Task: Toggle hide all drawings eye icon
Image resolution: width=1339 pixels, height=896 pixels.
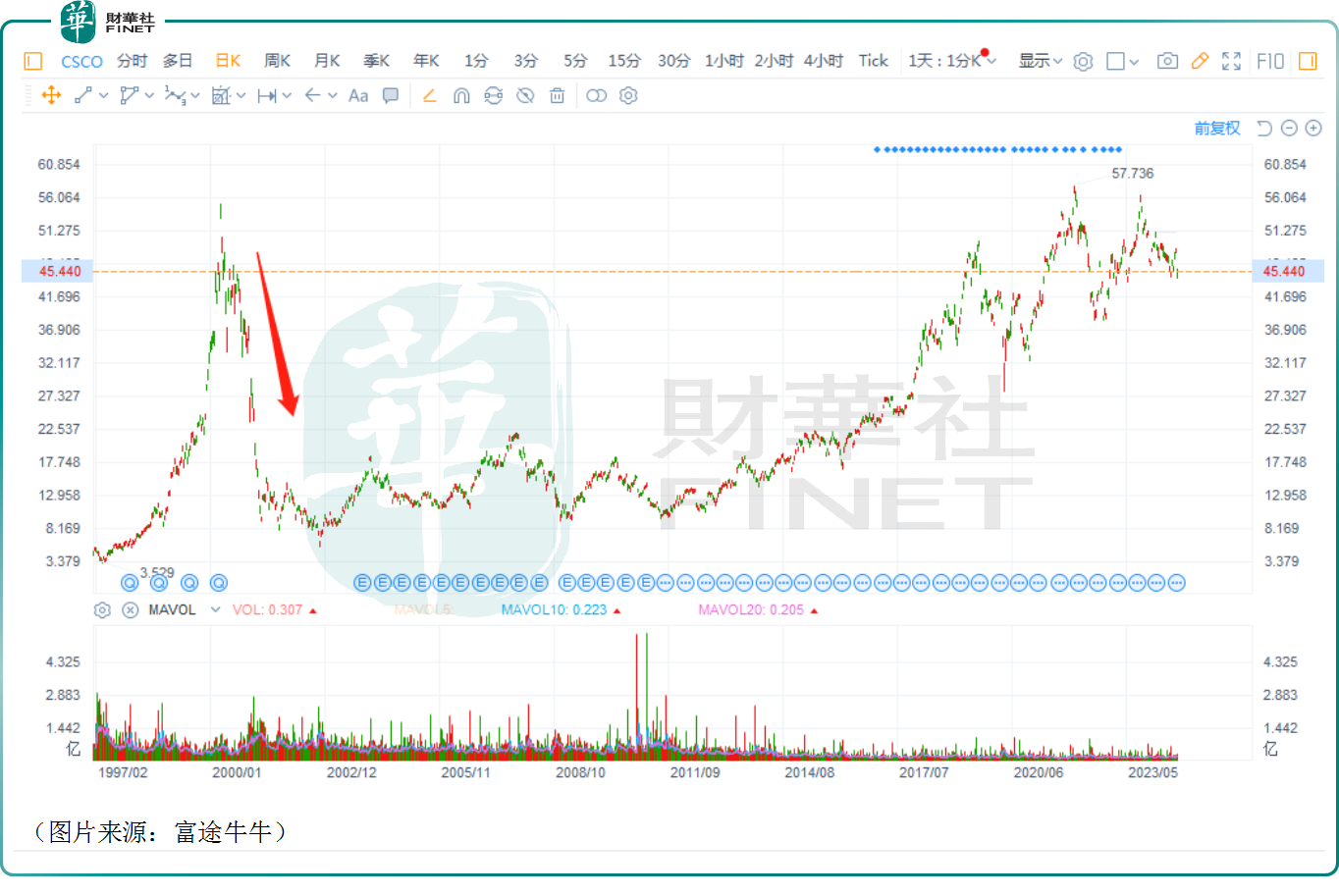Action: [525, 95]
